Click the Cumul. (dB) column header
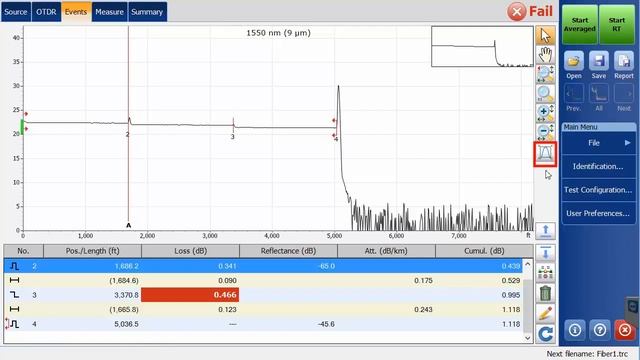 tap(484, 251)
